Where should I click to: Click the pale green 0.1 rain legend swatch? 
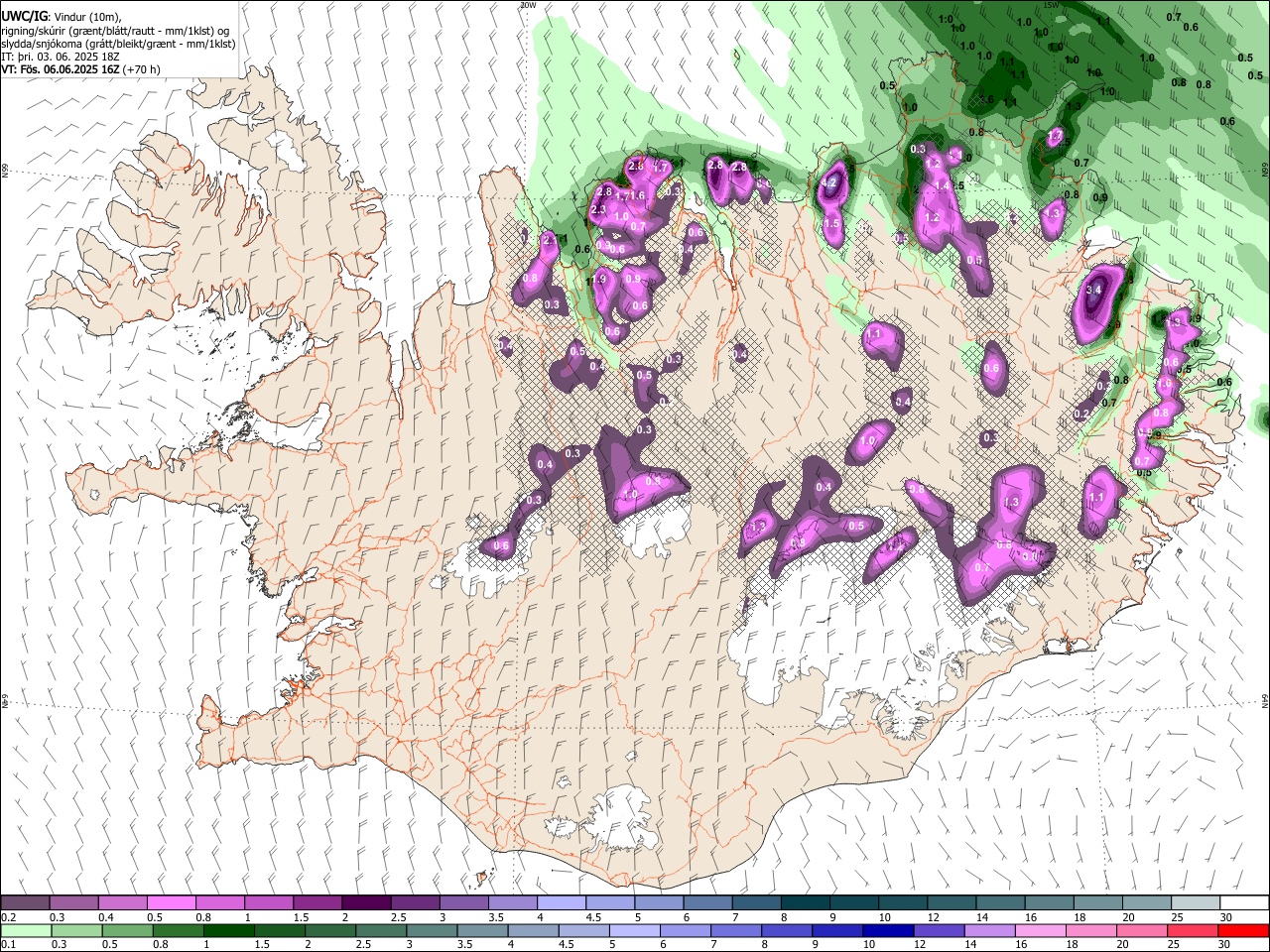pyautogui.click(x=26, y=931)
